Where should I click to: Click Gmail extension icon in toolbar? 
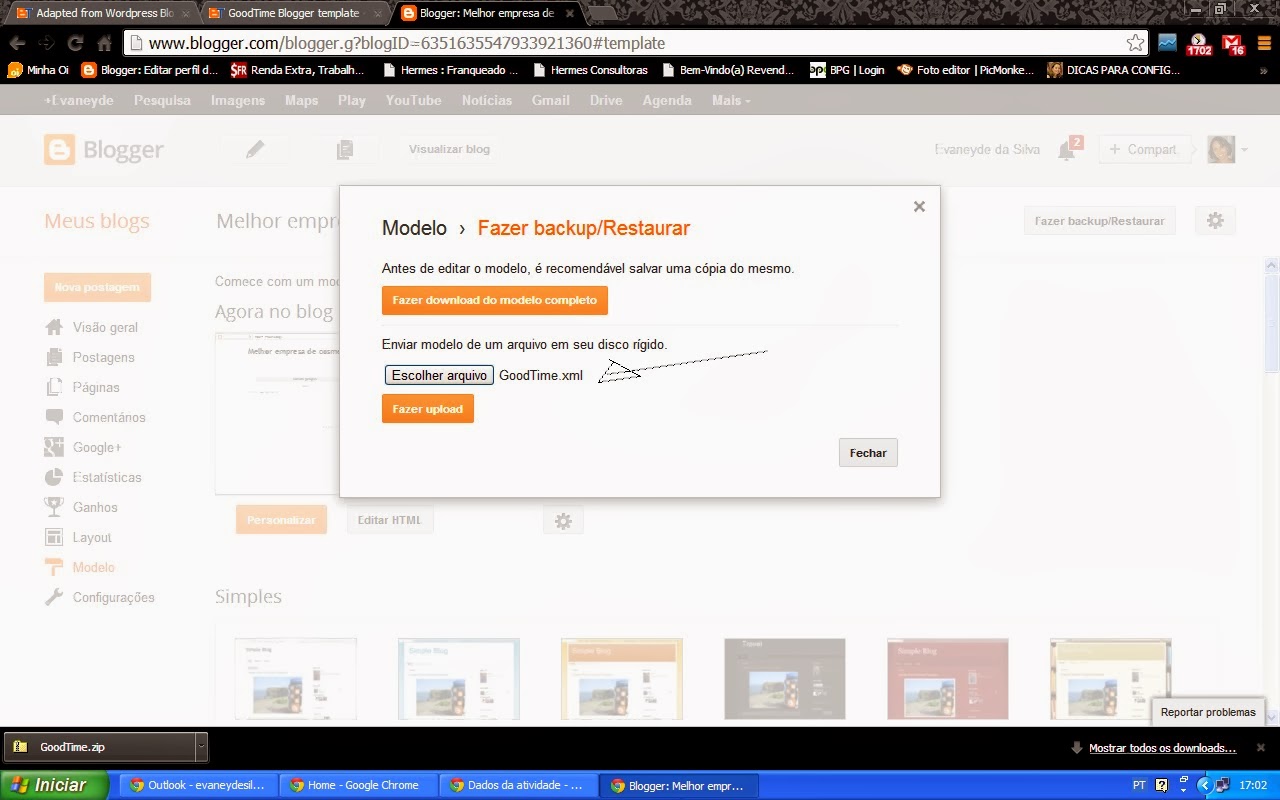(1233, 44)
